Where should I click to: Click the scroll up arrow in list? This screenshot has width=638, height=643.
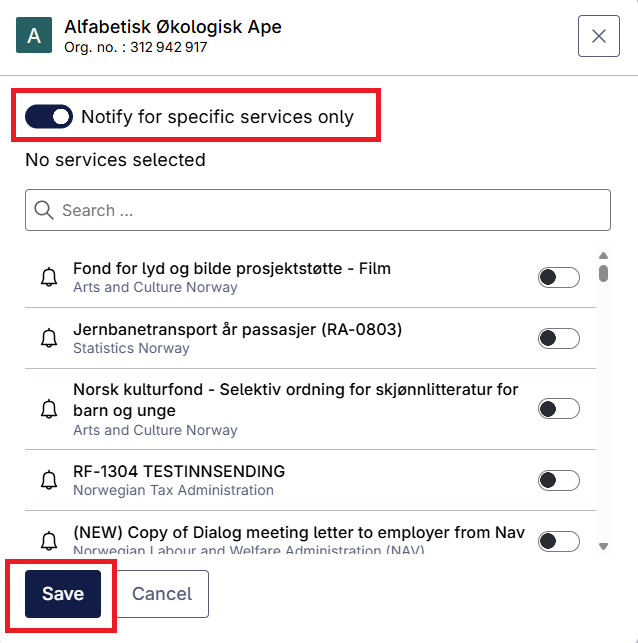(x=603, y=255)
